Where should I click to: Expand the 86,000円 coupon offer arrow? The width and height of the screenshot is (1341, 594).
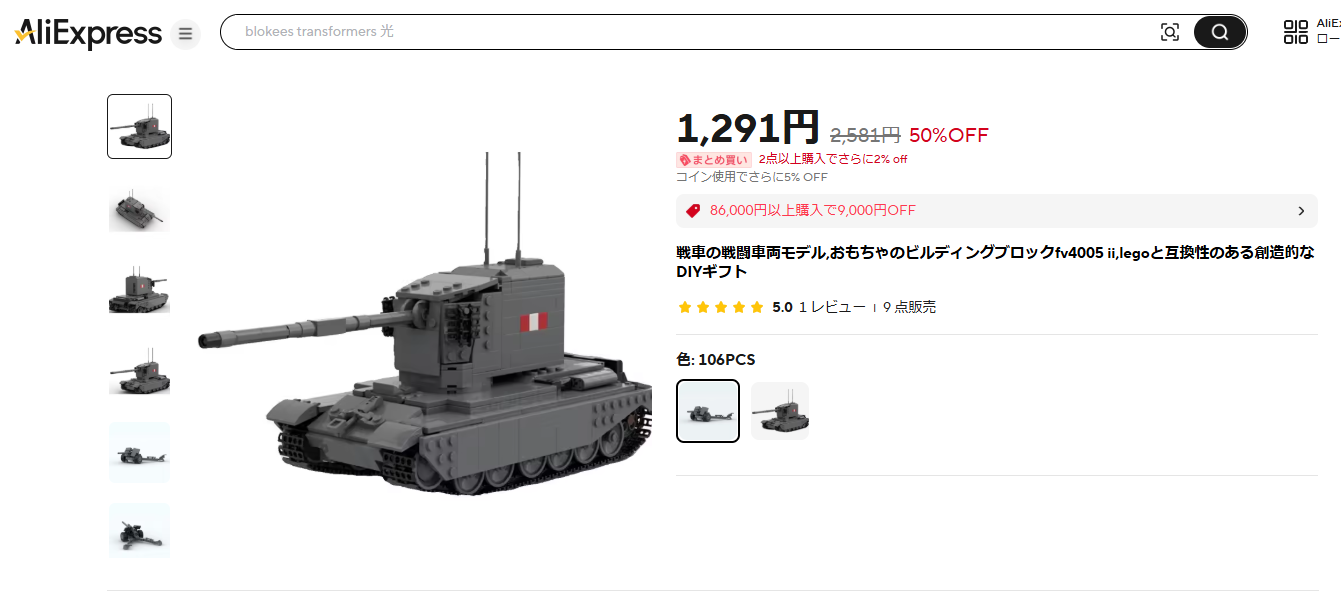(1301, 211)
